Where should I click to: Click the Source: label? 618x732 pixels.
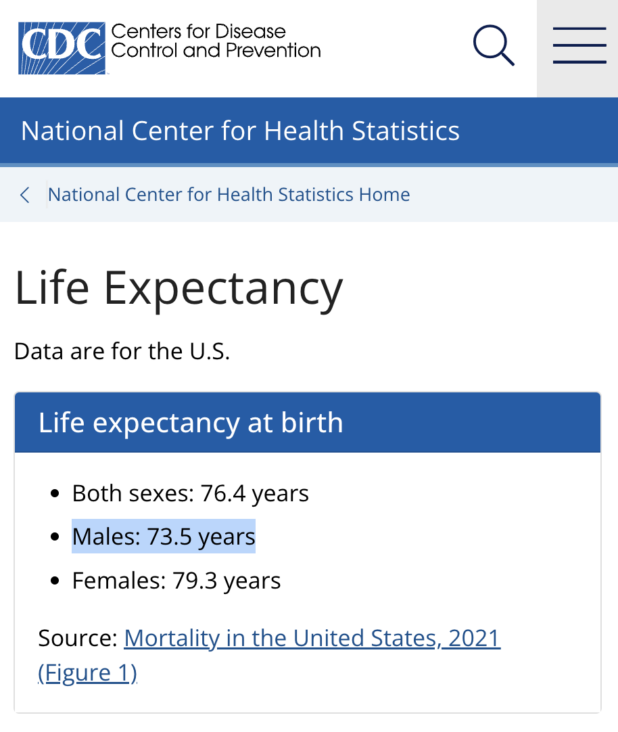[x=78, y=638]
